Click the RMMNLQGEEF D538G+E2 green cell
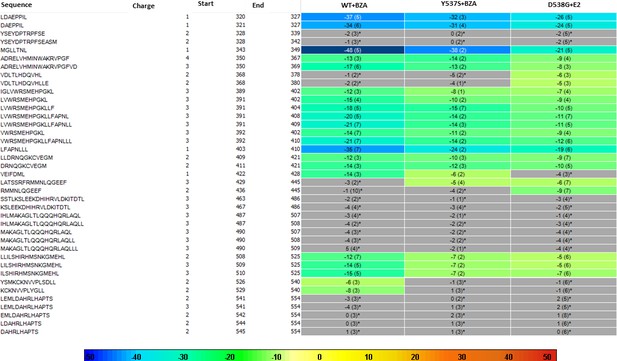This screenshot has width=617, height=361. [564, 191]
